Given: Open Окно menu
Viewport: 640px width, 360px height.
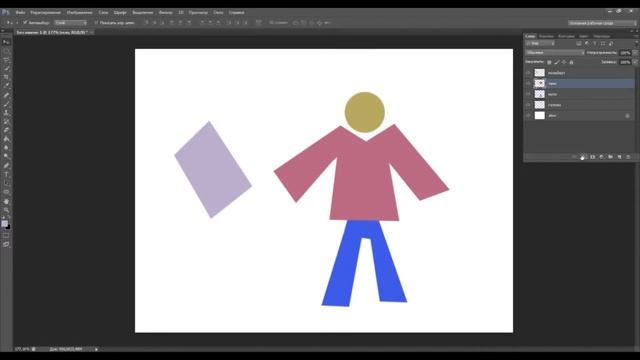Looking at the screenshot, I should pyautogui.click(x=218, y=13).
